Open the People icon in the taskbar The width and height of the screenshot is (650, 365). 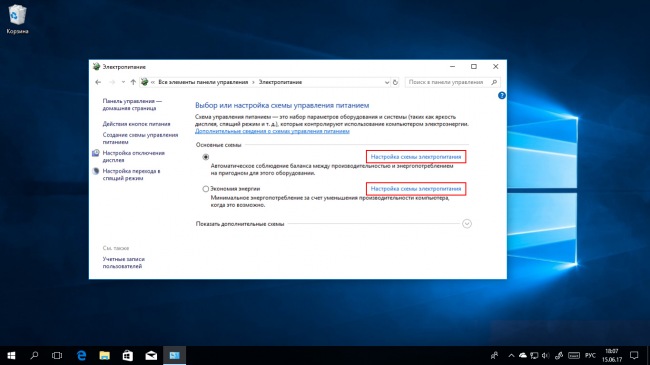pyautogui.click(x=494, y=355)
